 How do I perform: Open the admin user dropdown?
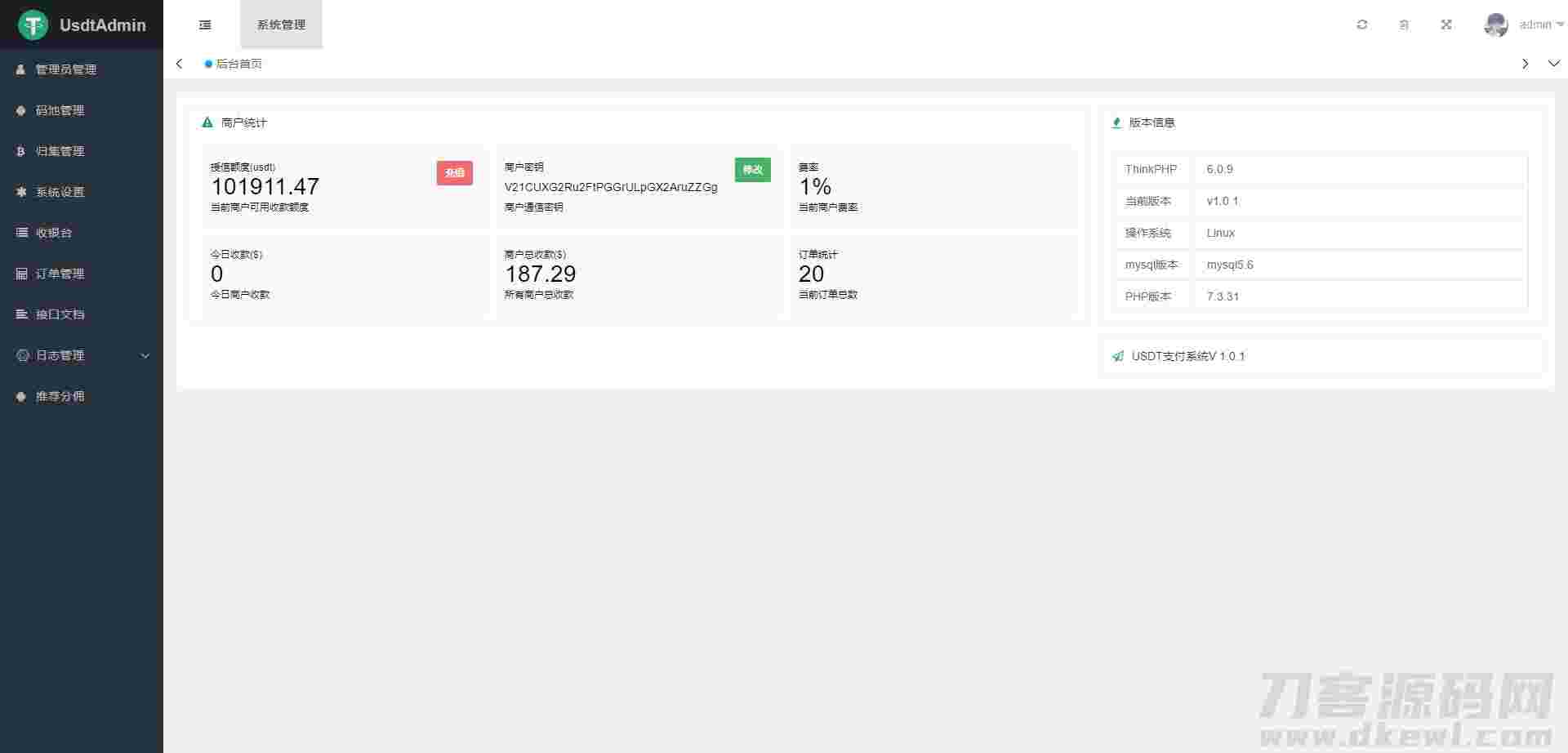pos(1541,25)
